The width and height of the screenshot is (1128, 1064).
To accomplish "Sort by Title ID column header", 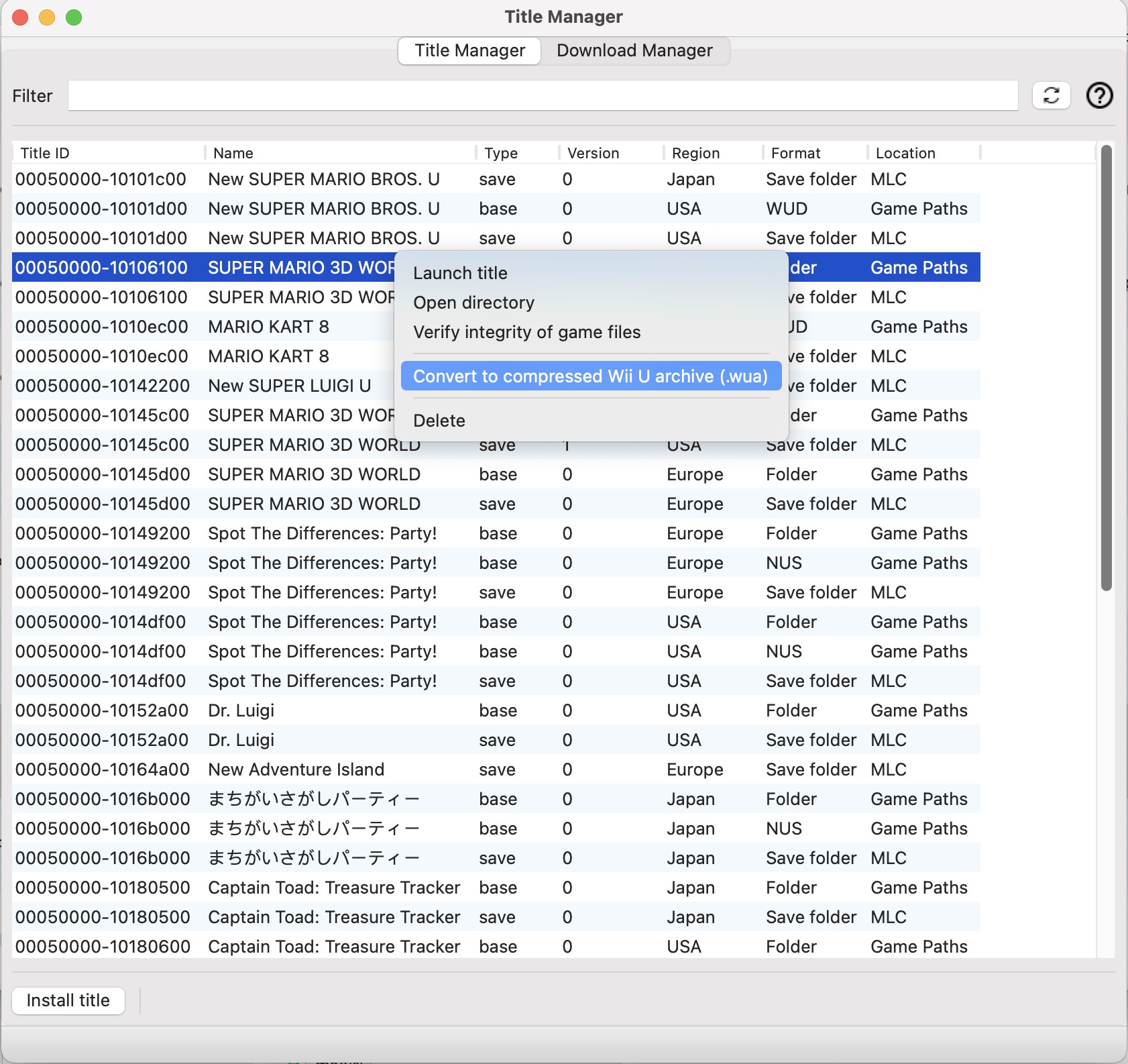I will pos(109,153).
